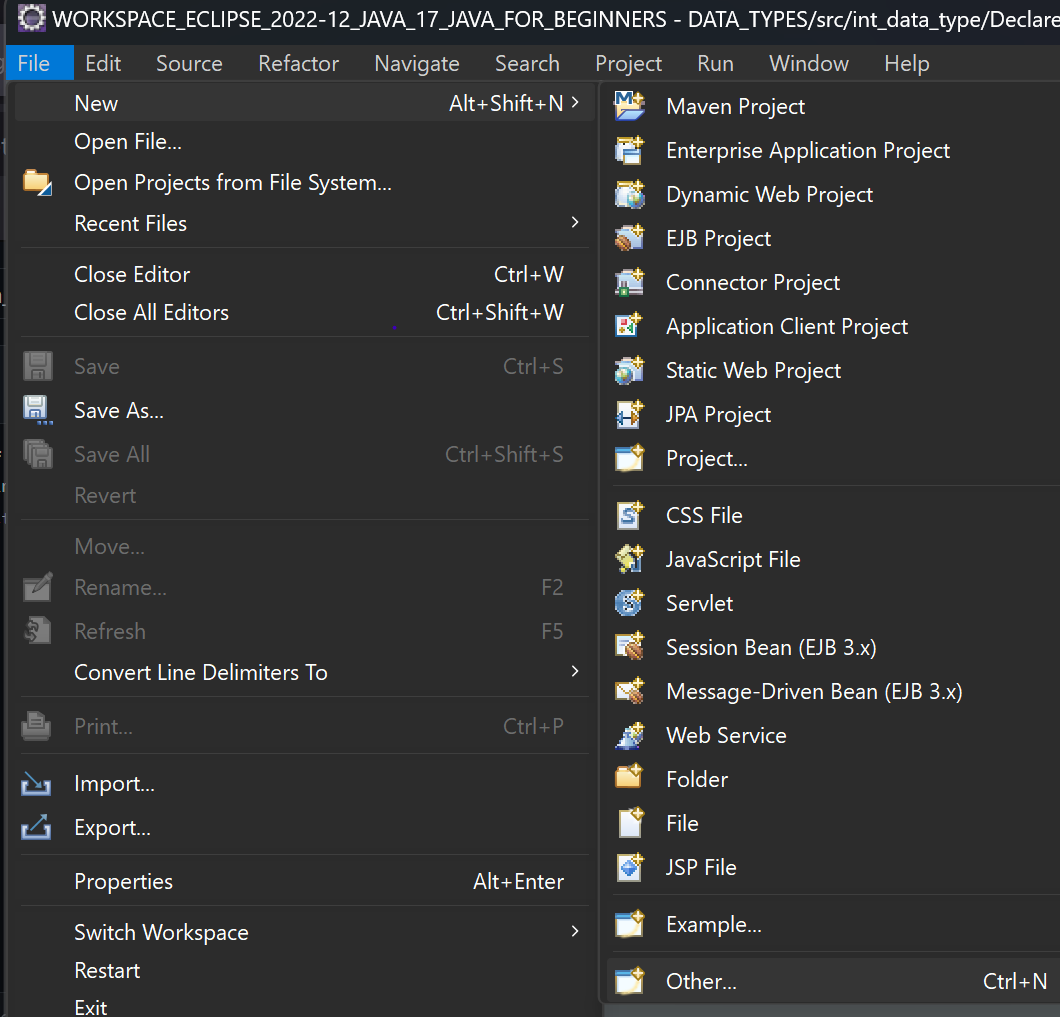
Task: Click the Open Projects folder icon
Action: tap(37, 183)
